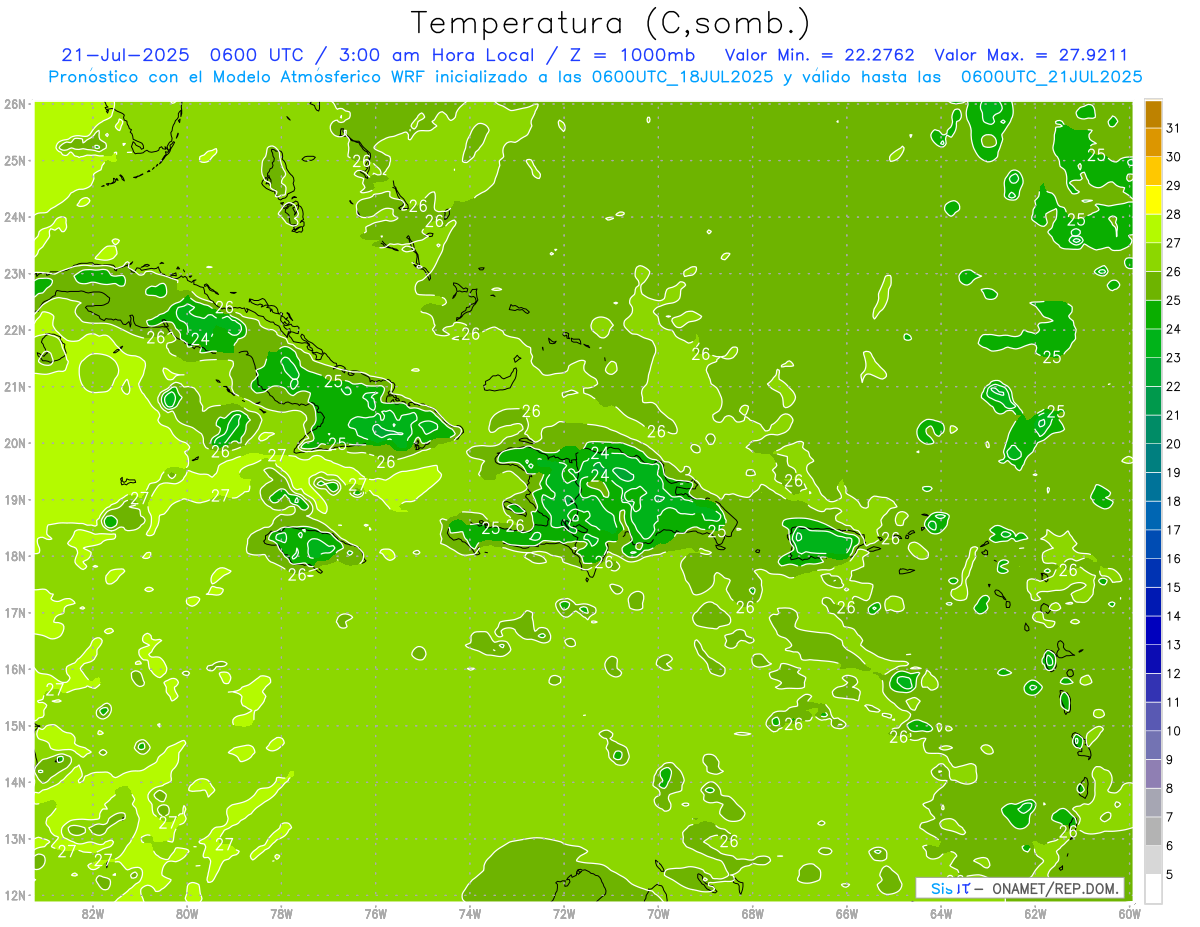Click the "13N" latitude axis label
Screen dimensions: 1200x927
pyautogui.click(x=15, y=838)
